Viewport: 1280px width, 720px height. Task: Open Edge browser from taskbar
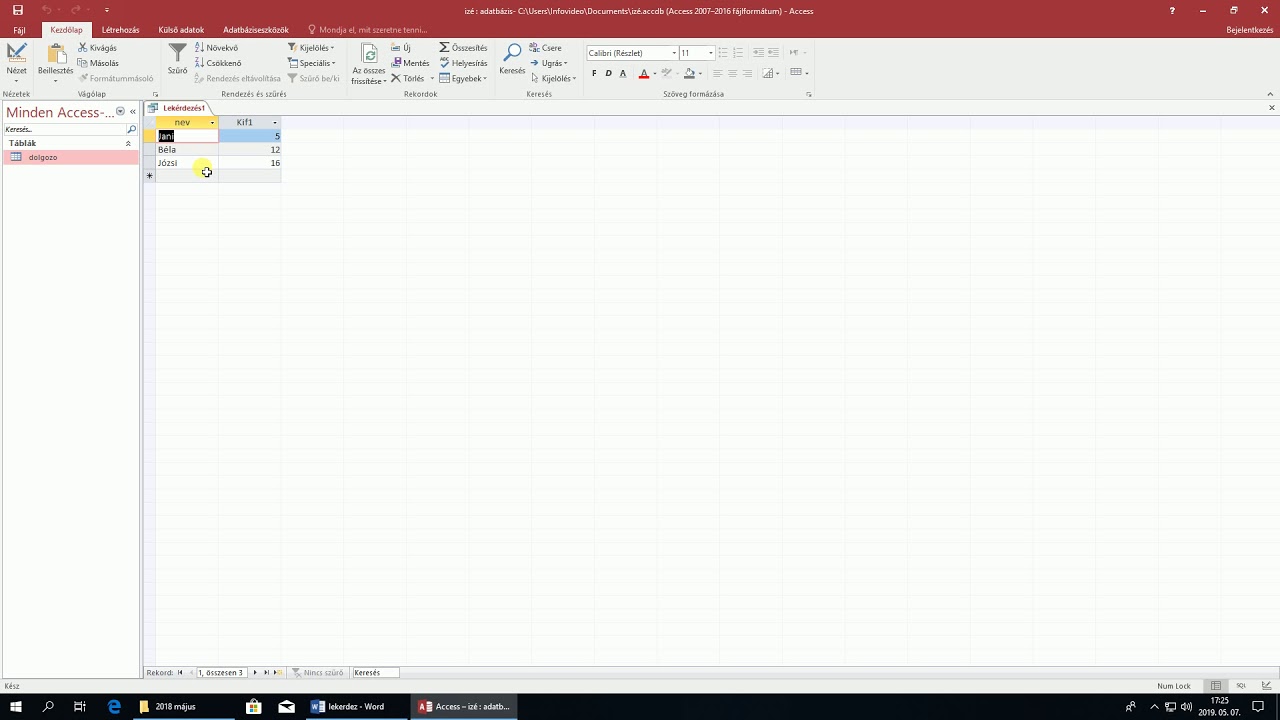pos(114,706)
